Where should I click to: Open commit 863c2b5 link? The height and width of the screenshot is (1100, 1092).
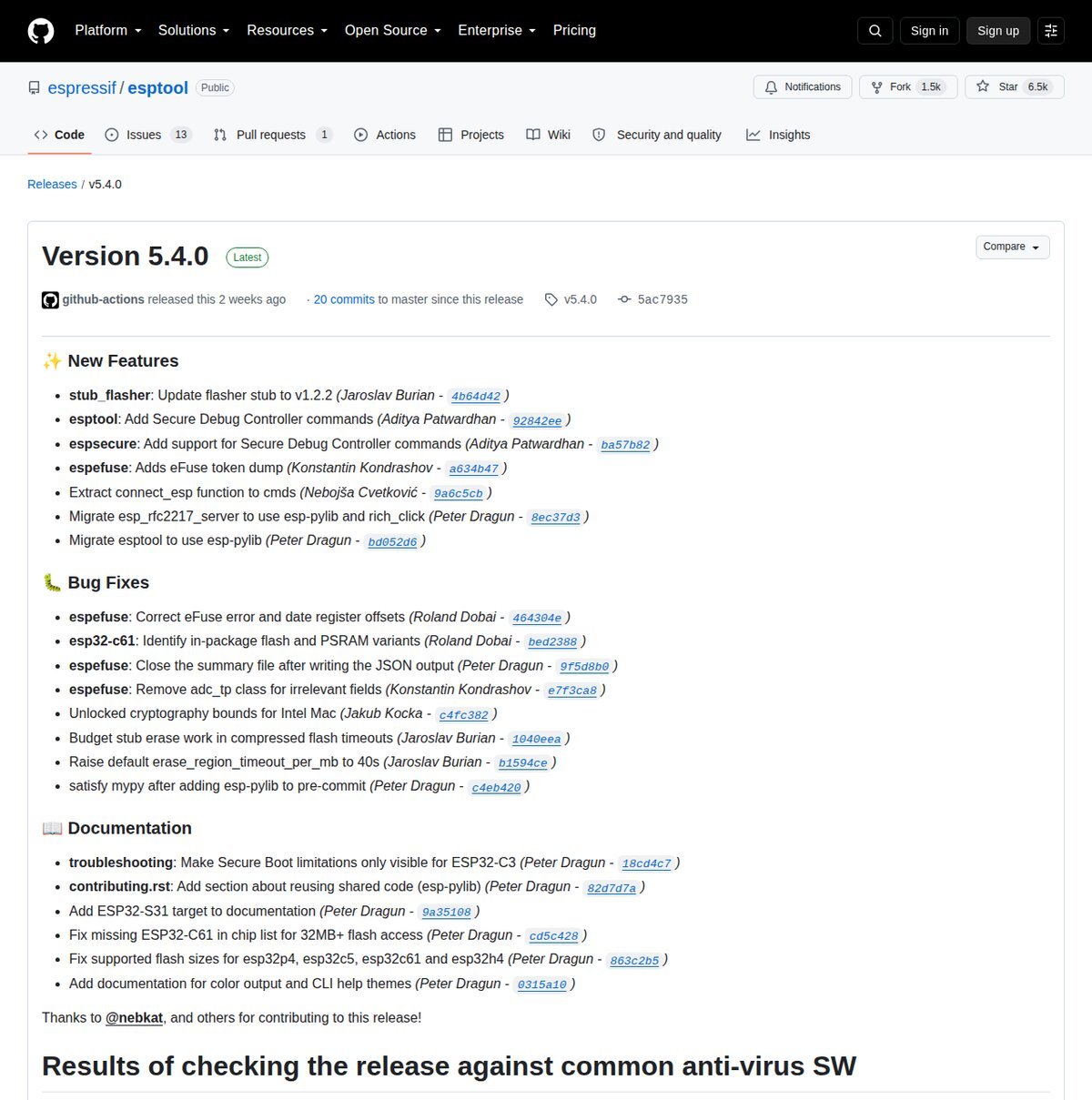pyautogui.click(x=634, y=961)
